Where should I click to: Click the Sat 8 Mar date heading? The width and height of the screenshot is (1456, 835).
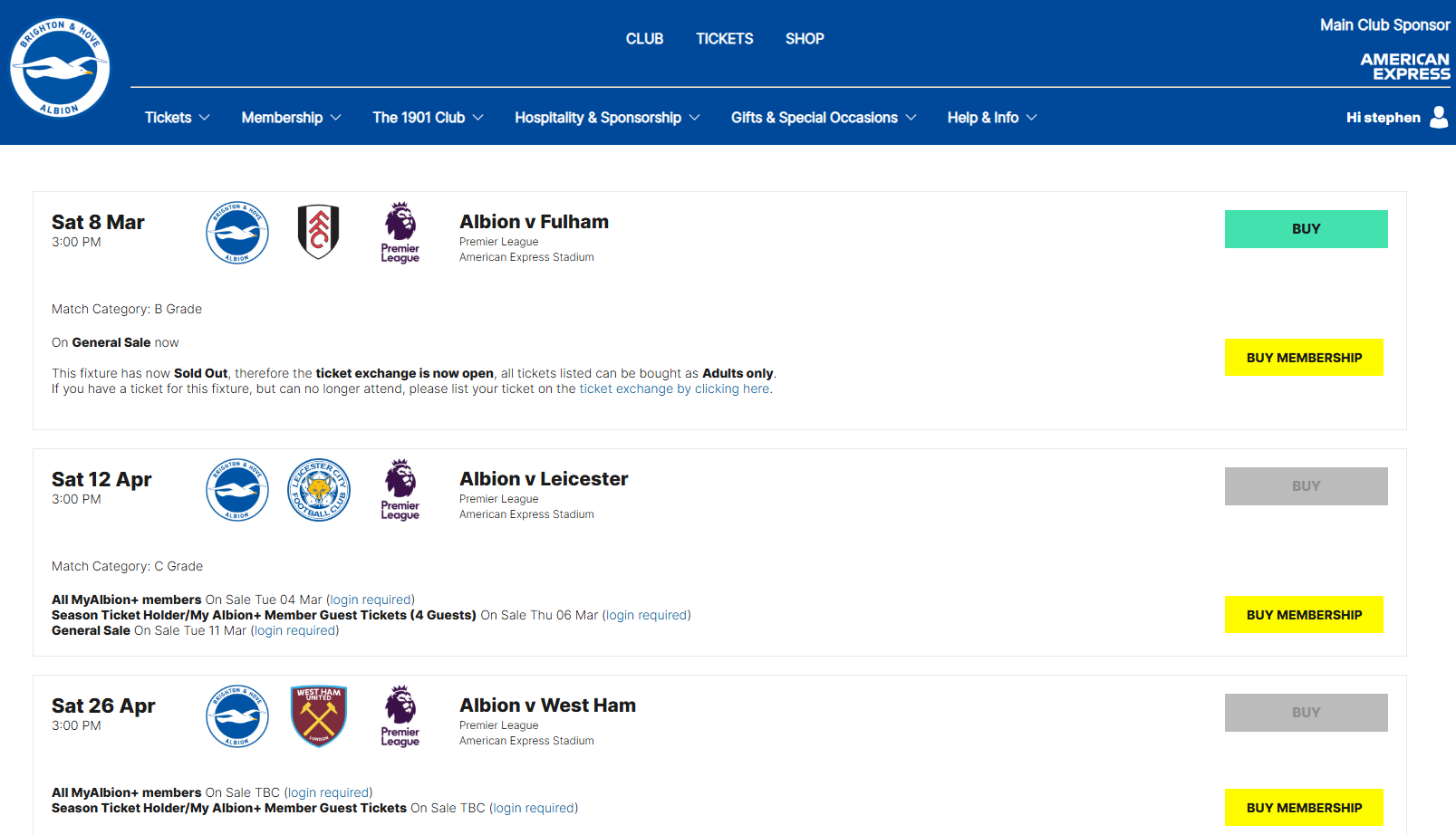(98, 223)
